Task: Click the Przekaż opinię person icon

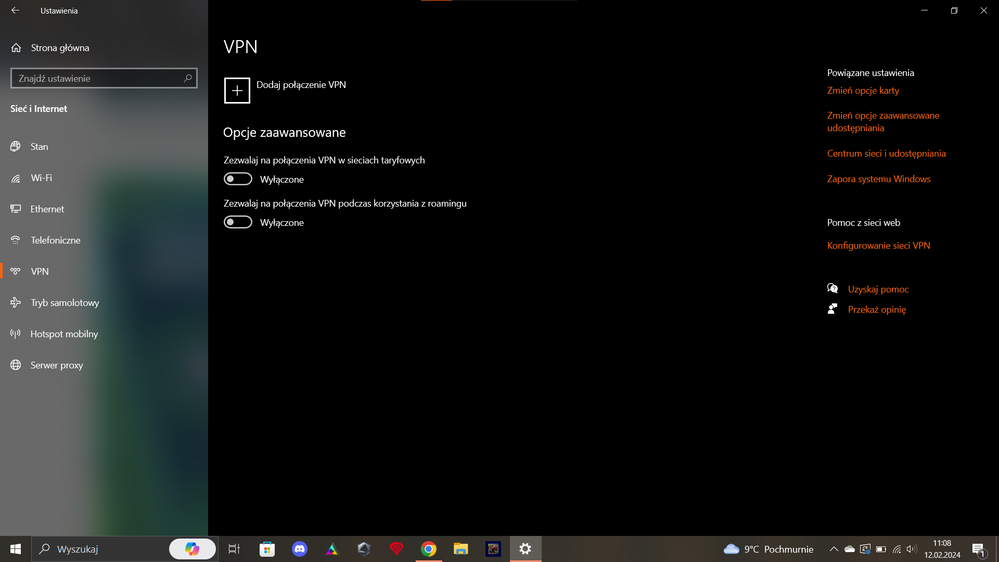Action: tap(833, 309)
